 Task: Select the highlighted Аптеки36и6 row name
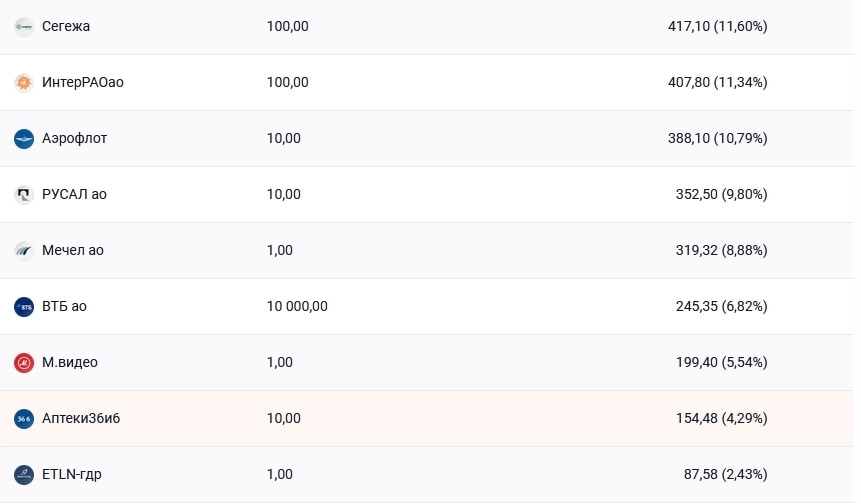[x=81, y=418]
